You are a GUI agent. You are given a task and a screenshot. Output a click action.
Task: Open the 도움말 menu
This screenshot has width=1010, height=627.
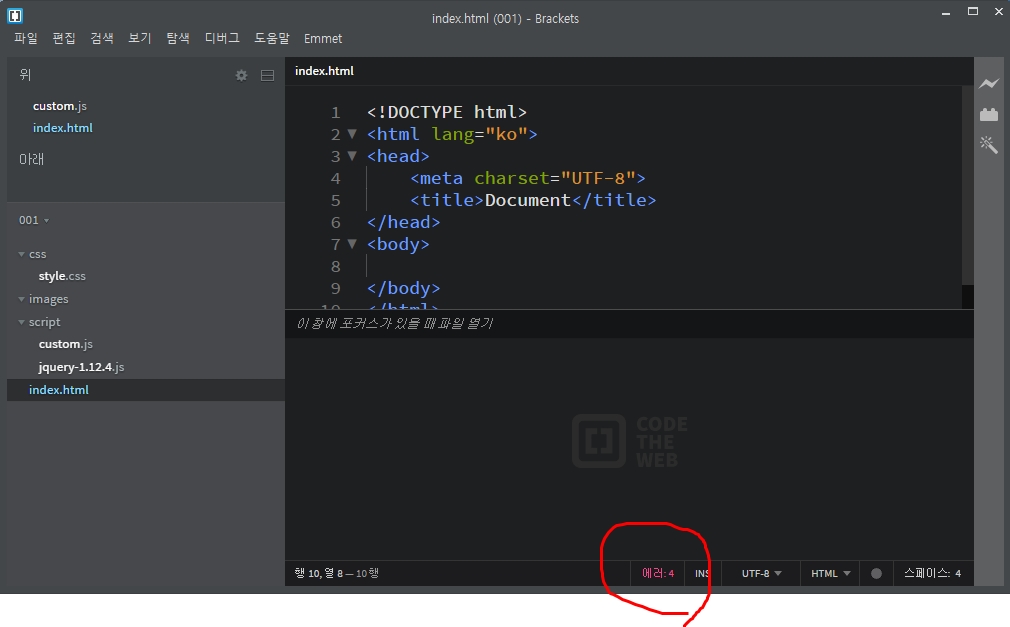tap(272, 38)
